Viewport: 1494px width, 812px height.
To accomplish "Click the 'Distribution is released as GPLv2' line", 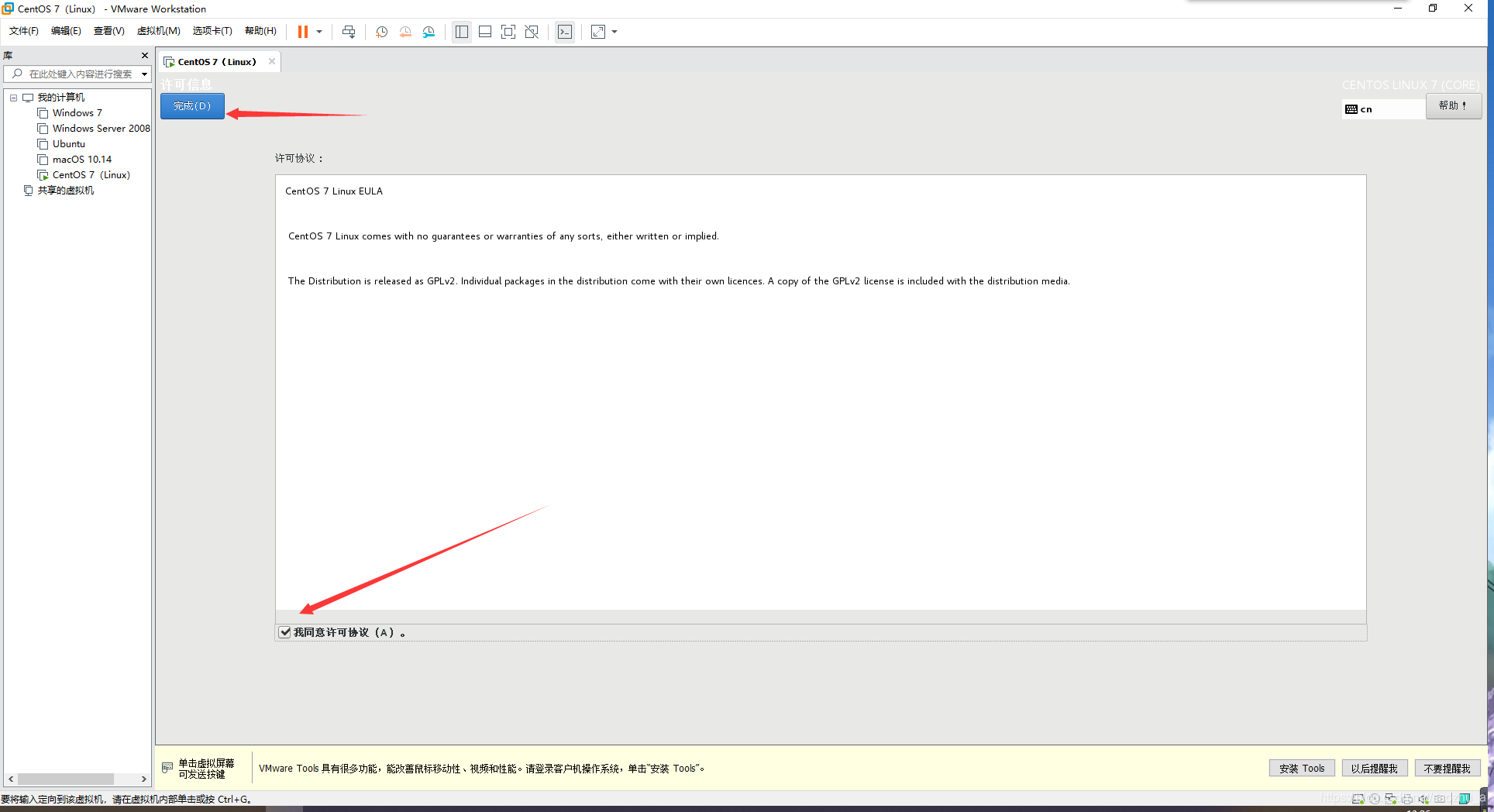I will point(679,281).
